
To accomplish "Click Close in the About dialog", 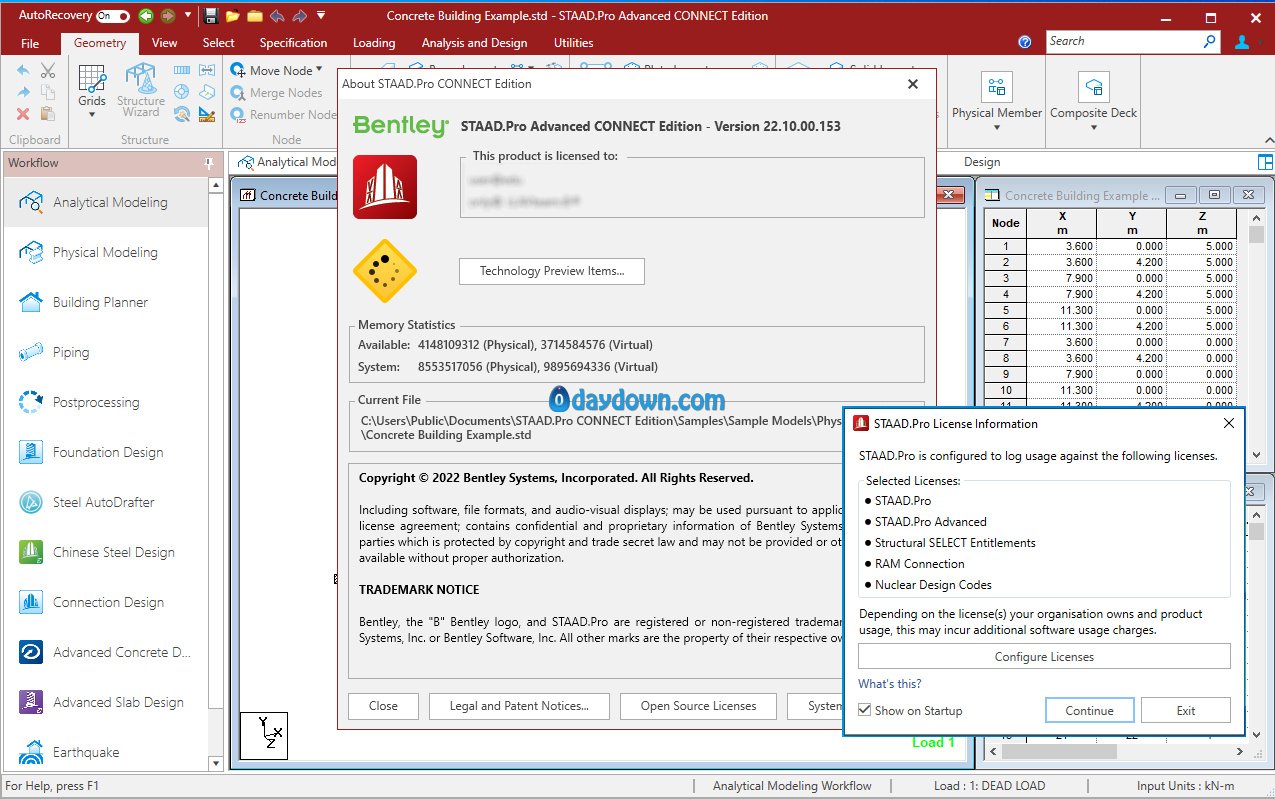I will [383, 706].
